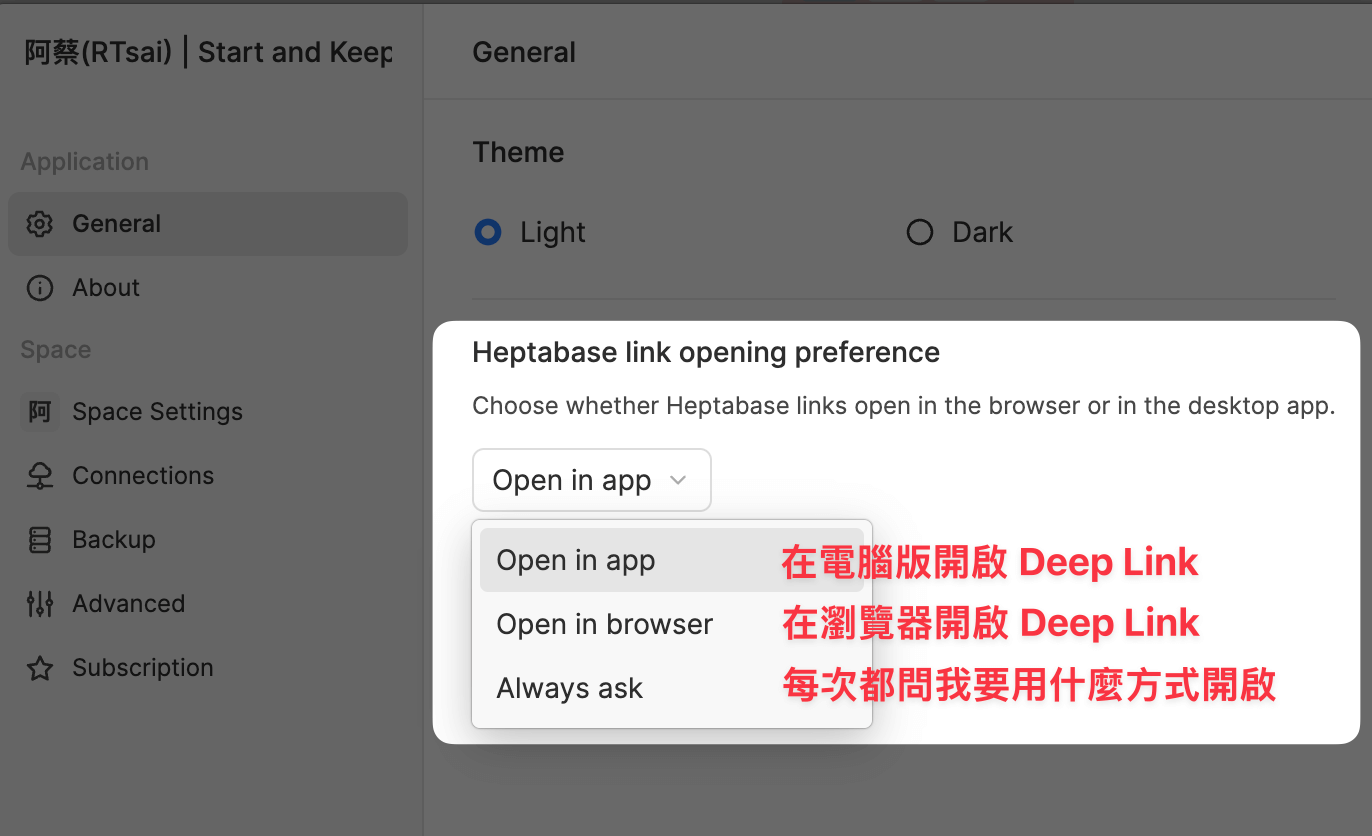
Task: Choose Open in browser from the dropdown
Action: pos(604,624)
